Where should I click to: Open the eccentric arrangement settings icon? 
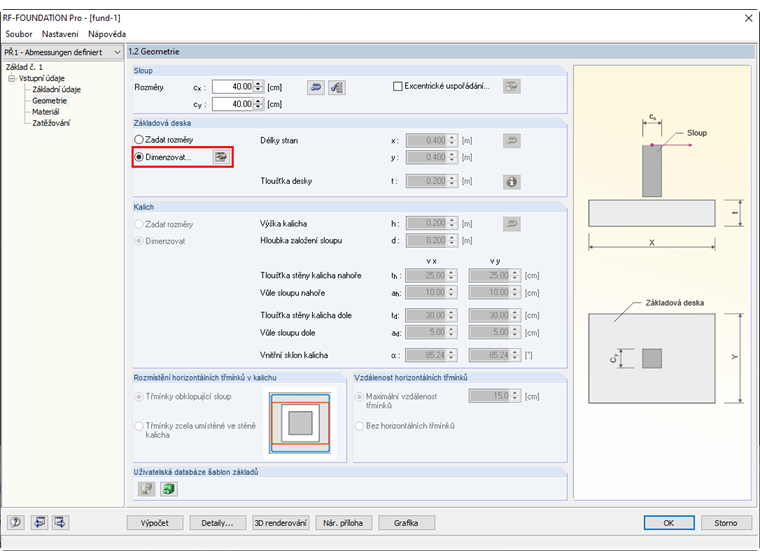511,87
